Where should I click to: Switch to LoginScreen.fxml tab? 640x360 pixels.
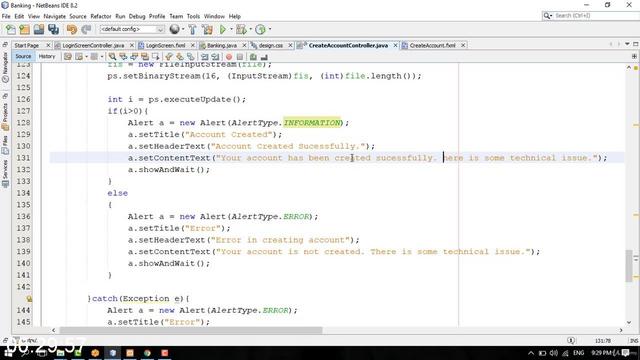tap(165, 45)
